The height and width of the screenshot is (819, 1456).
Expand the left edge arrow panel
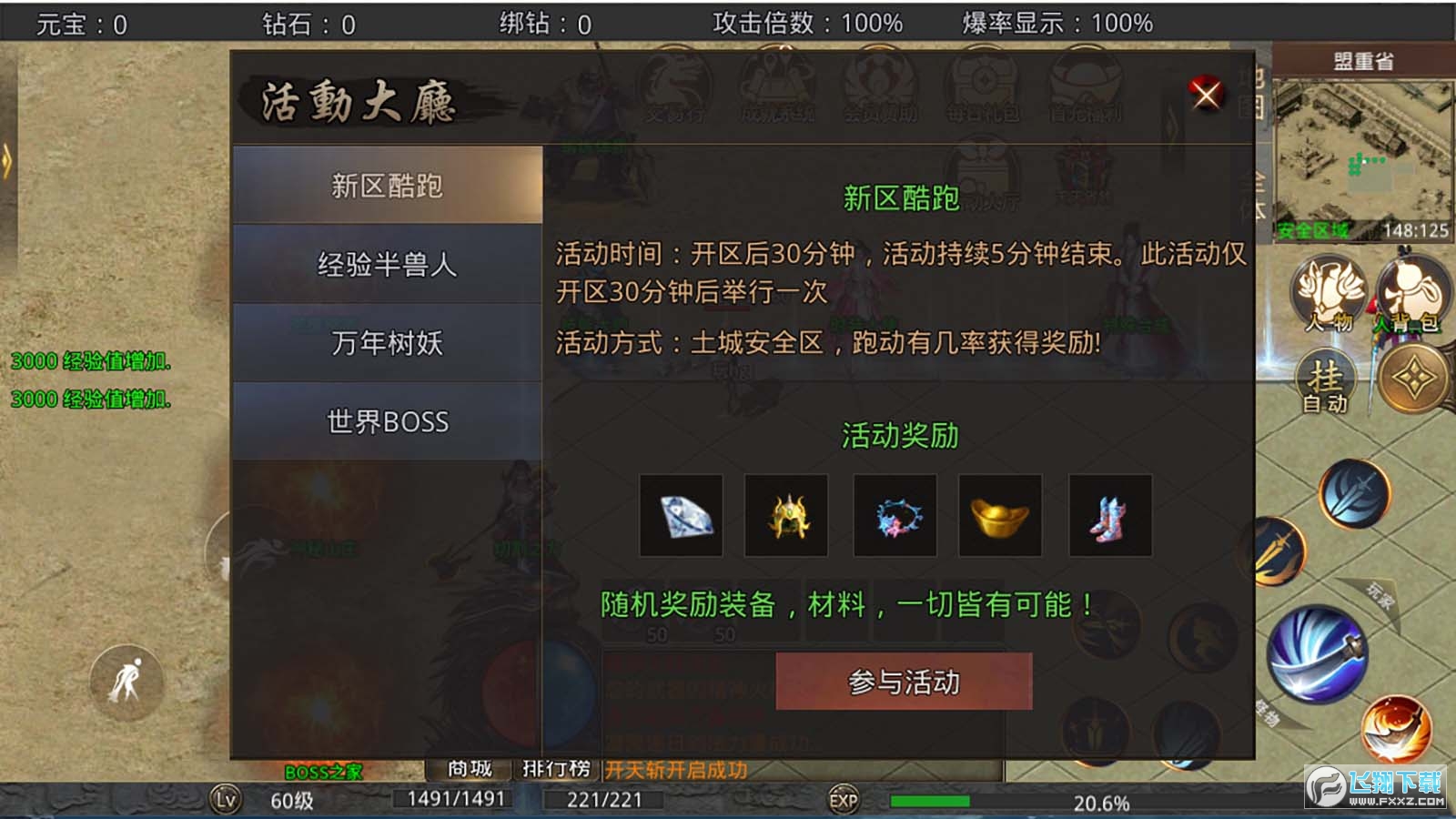(6, 163)
